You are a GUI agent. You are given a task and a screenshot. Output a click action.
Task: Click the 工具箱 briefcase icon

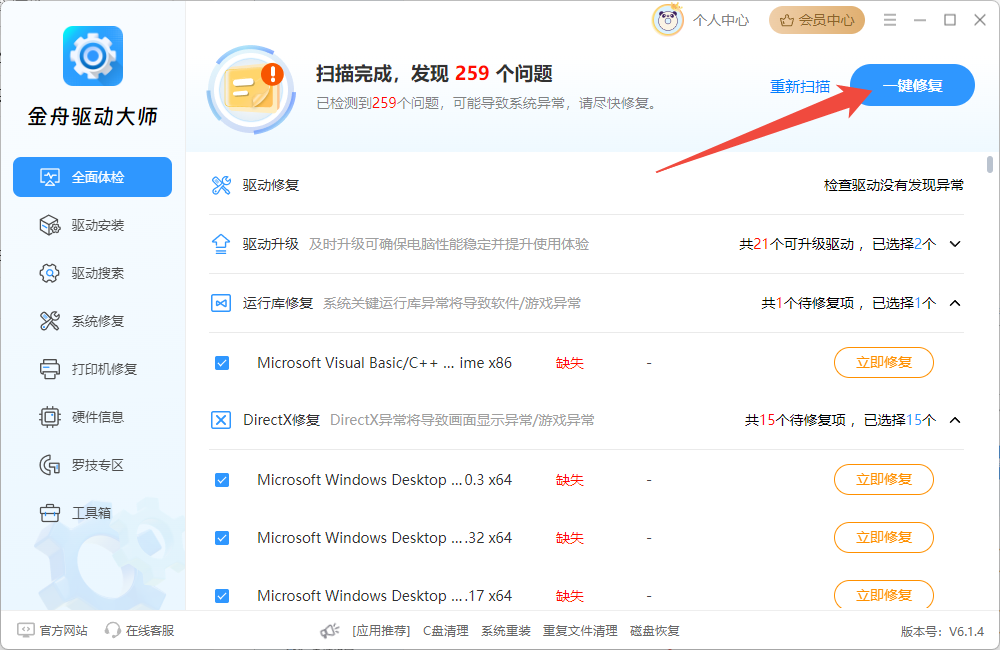(x=49, y=513)
